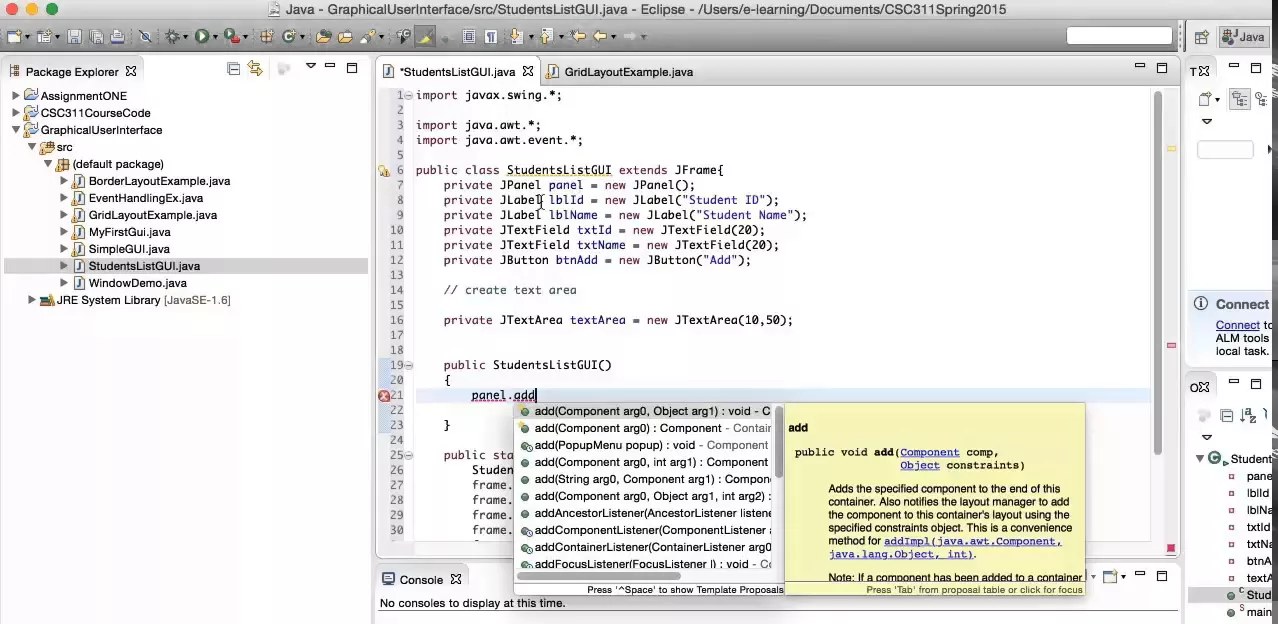Toggle Categorized view in Task List
1278x624 pixels.
(1240, 100)
